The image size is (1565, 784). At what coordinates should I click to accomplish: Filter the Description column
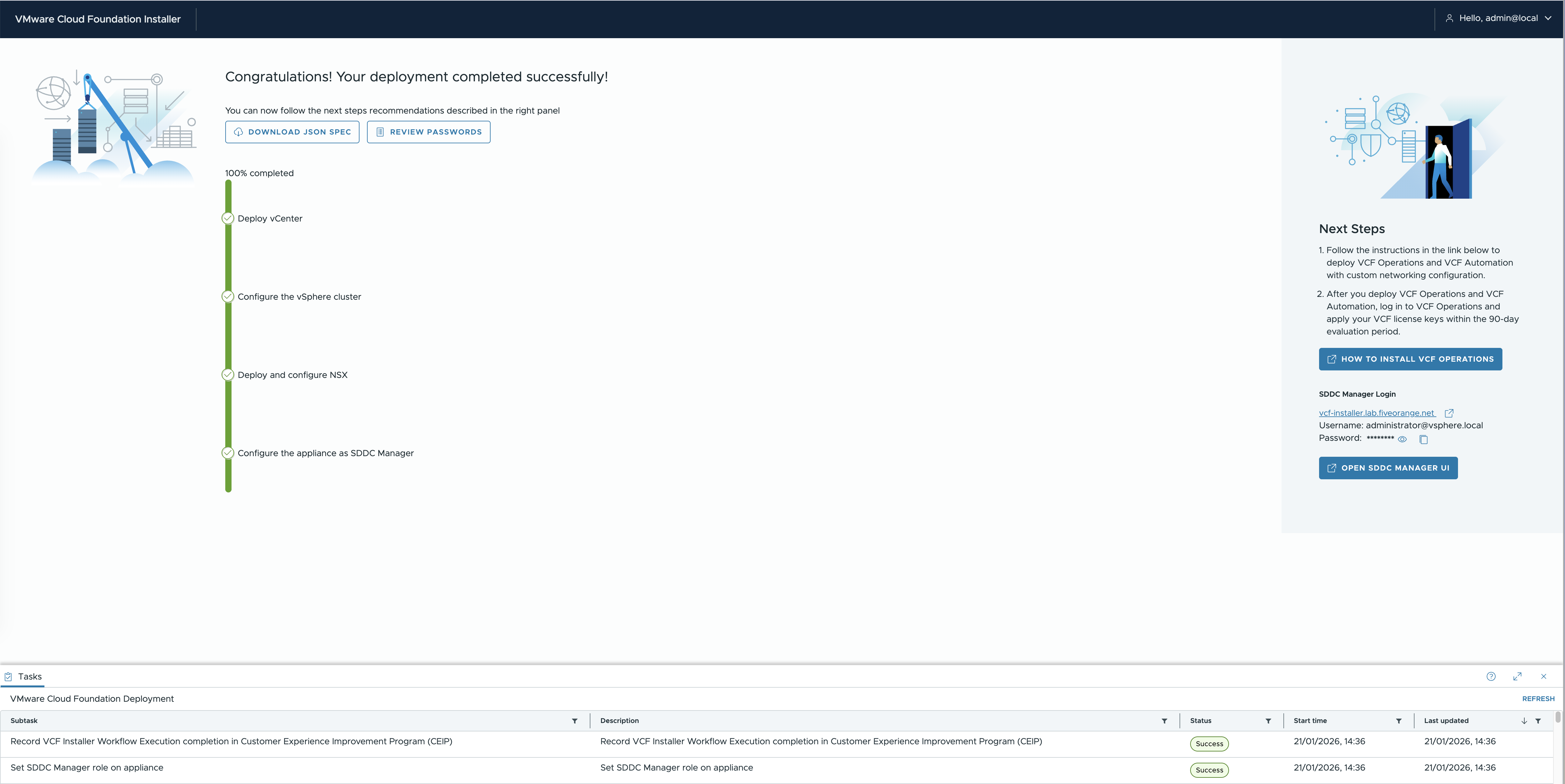(1164, 721)
